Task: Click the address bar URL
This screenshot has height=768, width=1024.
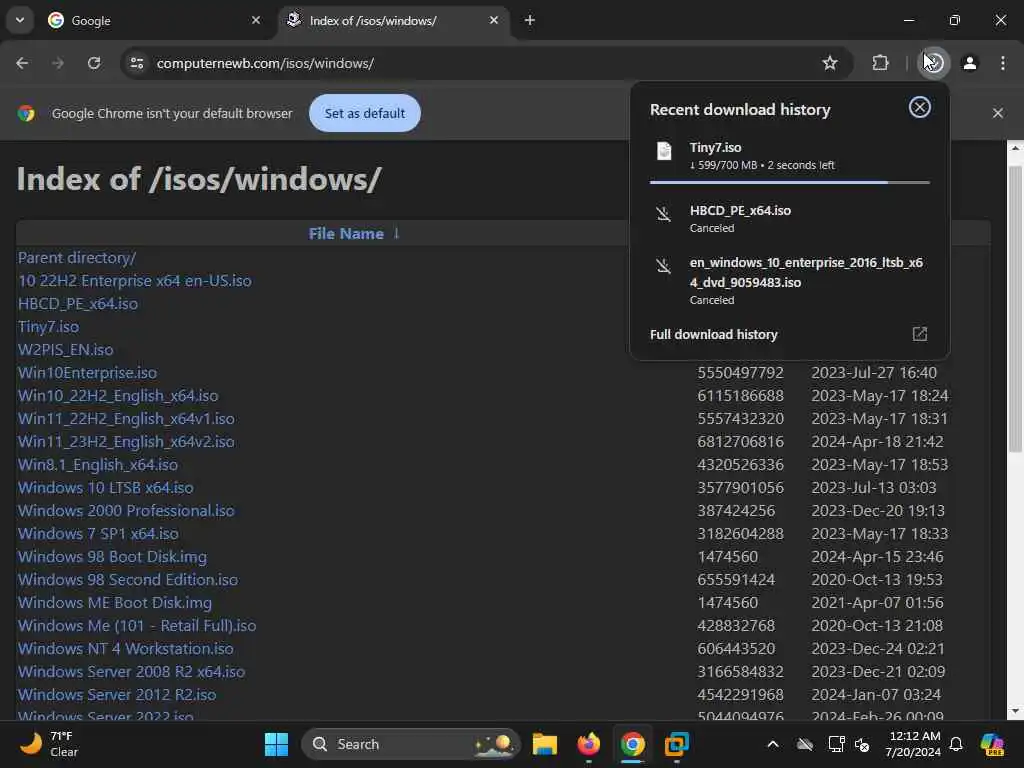Action: 265,63
